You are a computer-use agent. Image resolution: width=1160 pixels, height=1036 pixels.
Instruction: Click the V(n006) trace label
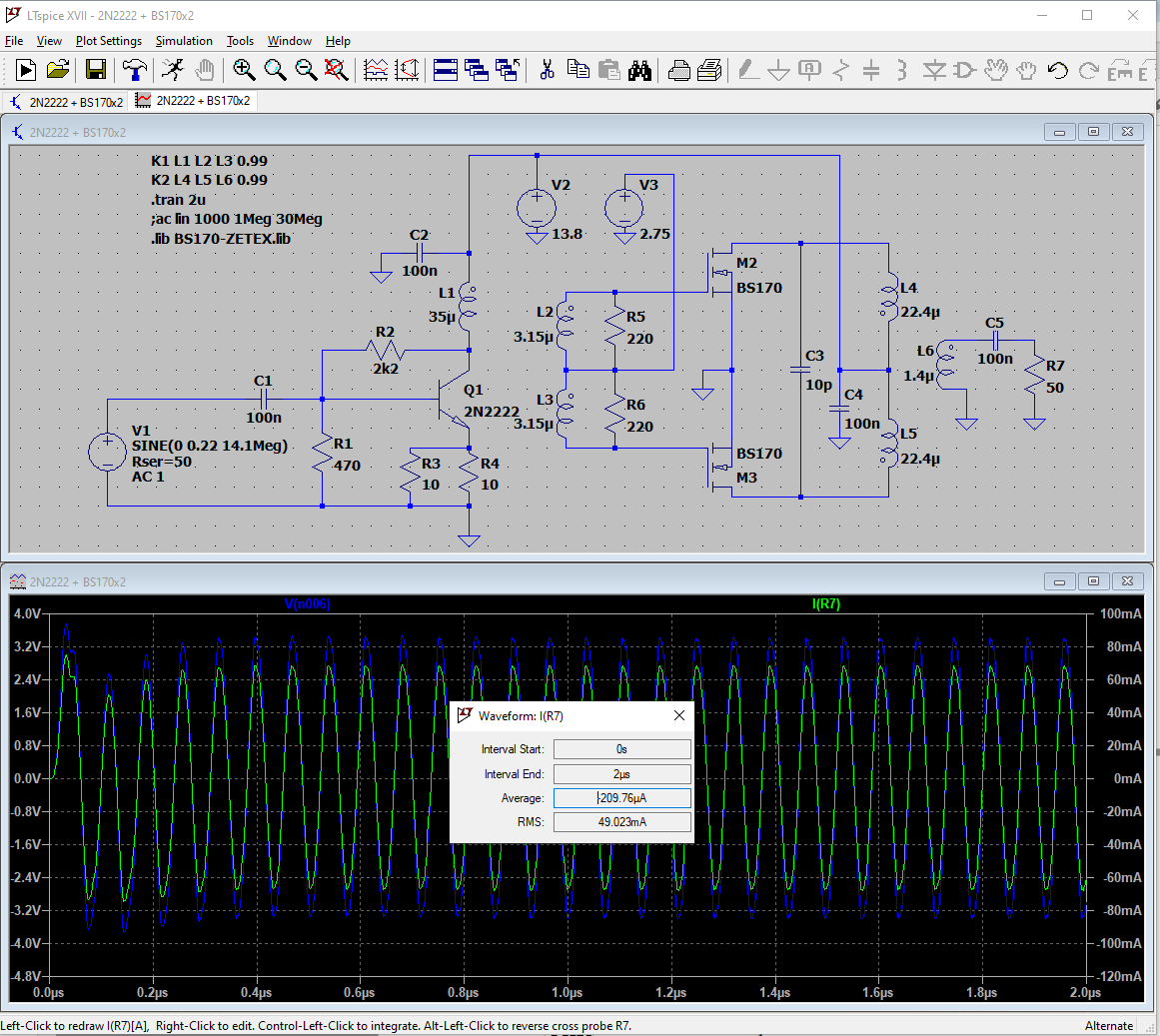[x=307, y=603]
